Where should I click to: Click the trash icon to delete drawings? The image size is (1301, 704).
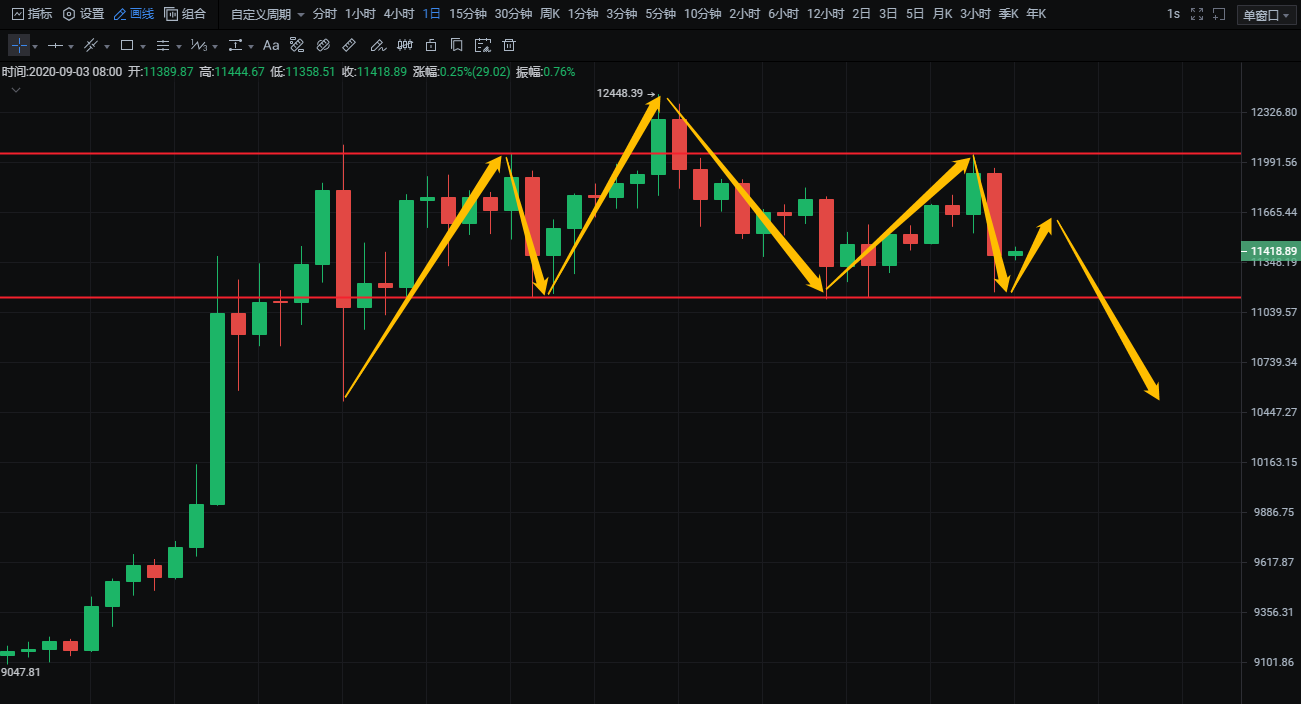click(x=509, y=46)
